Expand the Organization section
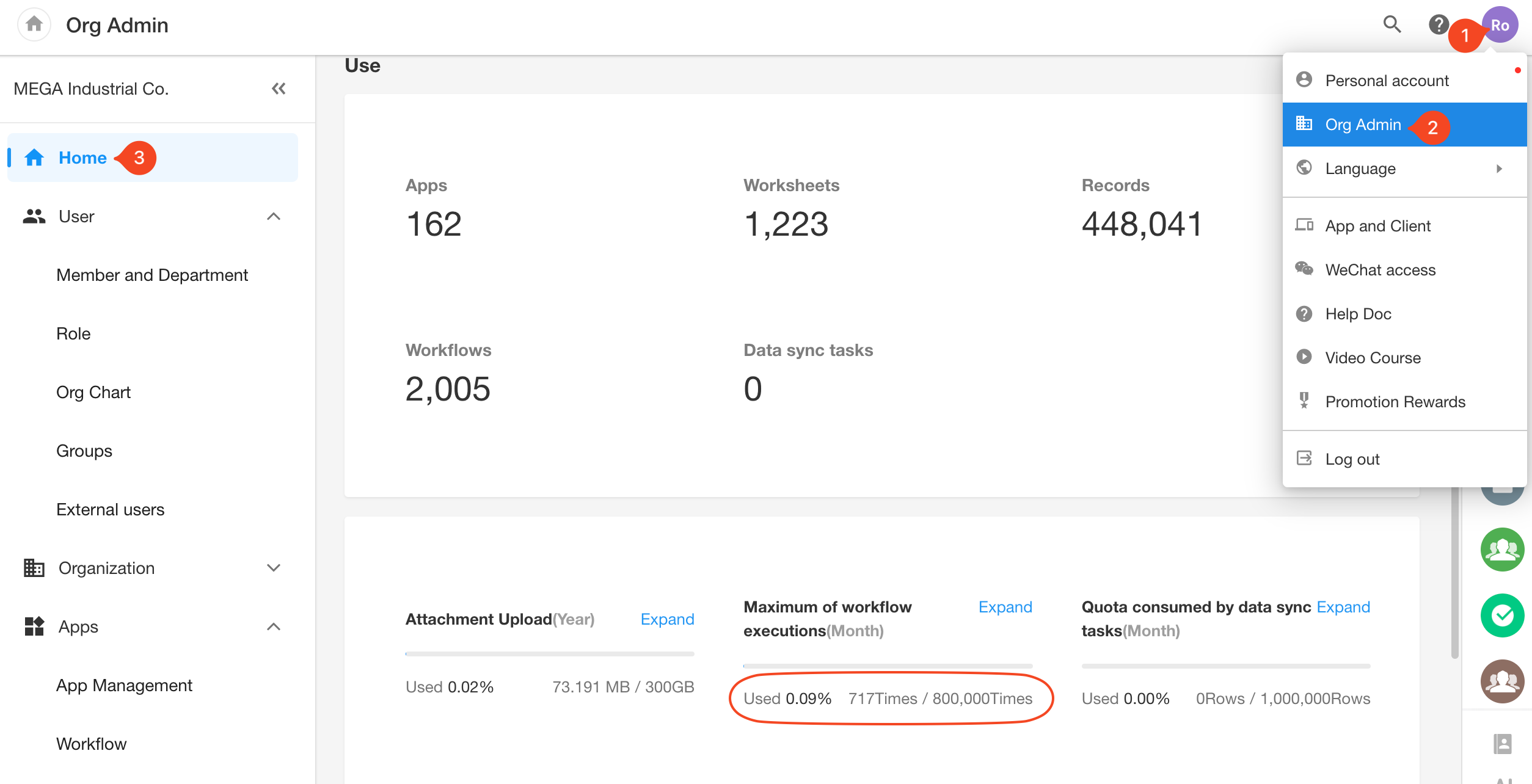Viewport: 1532px width, 784px height. (x=274, y=568)
